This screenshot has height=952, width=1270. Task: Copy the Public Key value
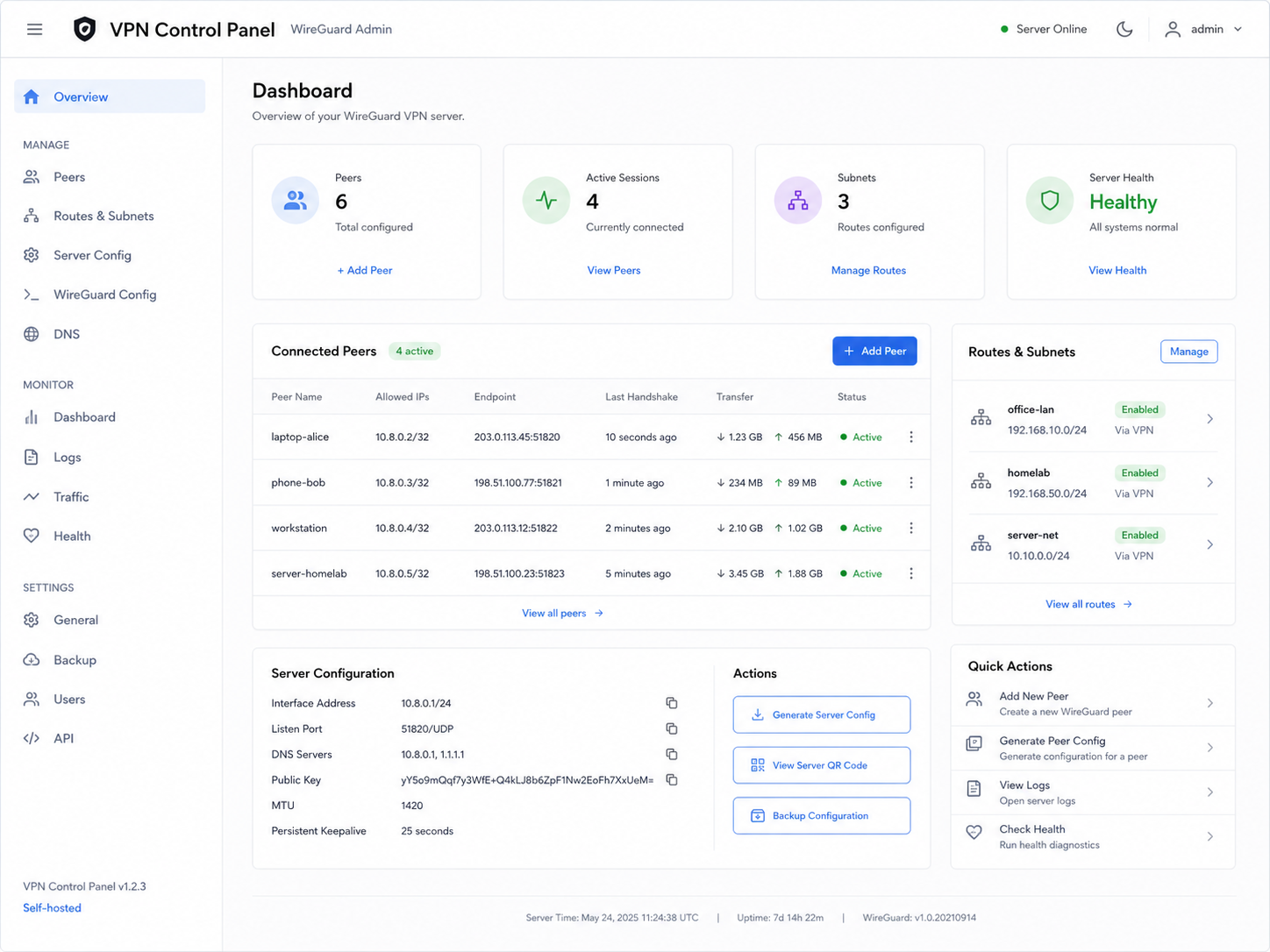tap(672, 779)
